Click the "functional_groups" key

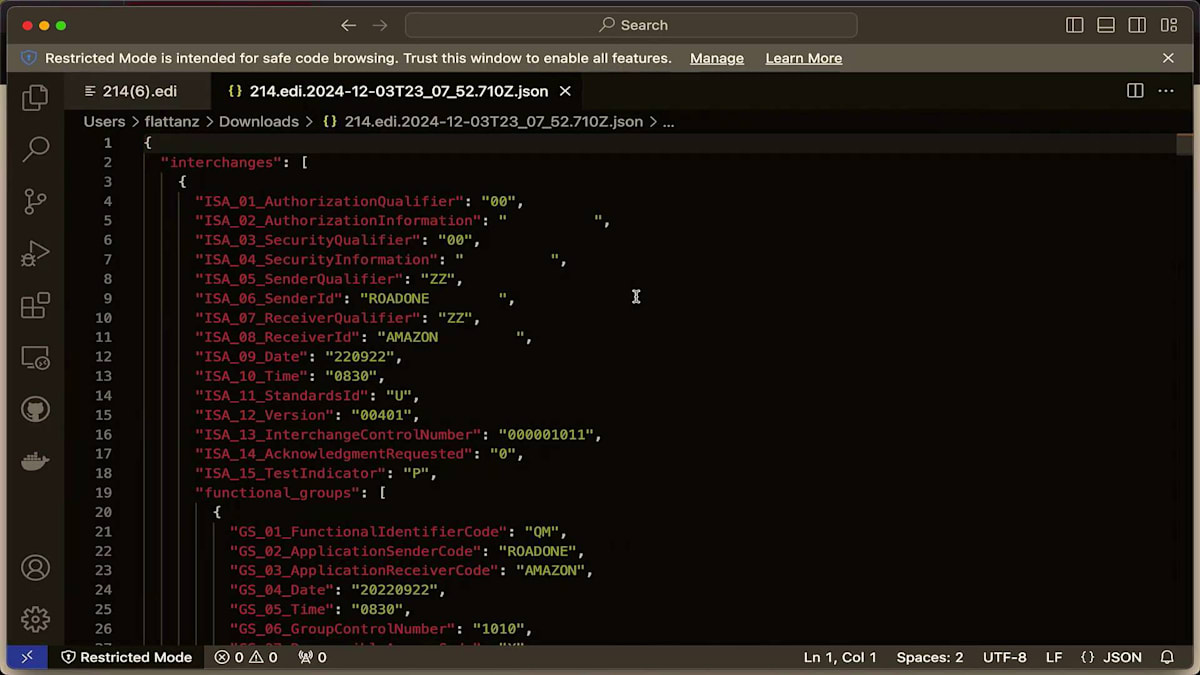[x=278, y=493]
